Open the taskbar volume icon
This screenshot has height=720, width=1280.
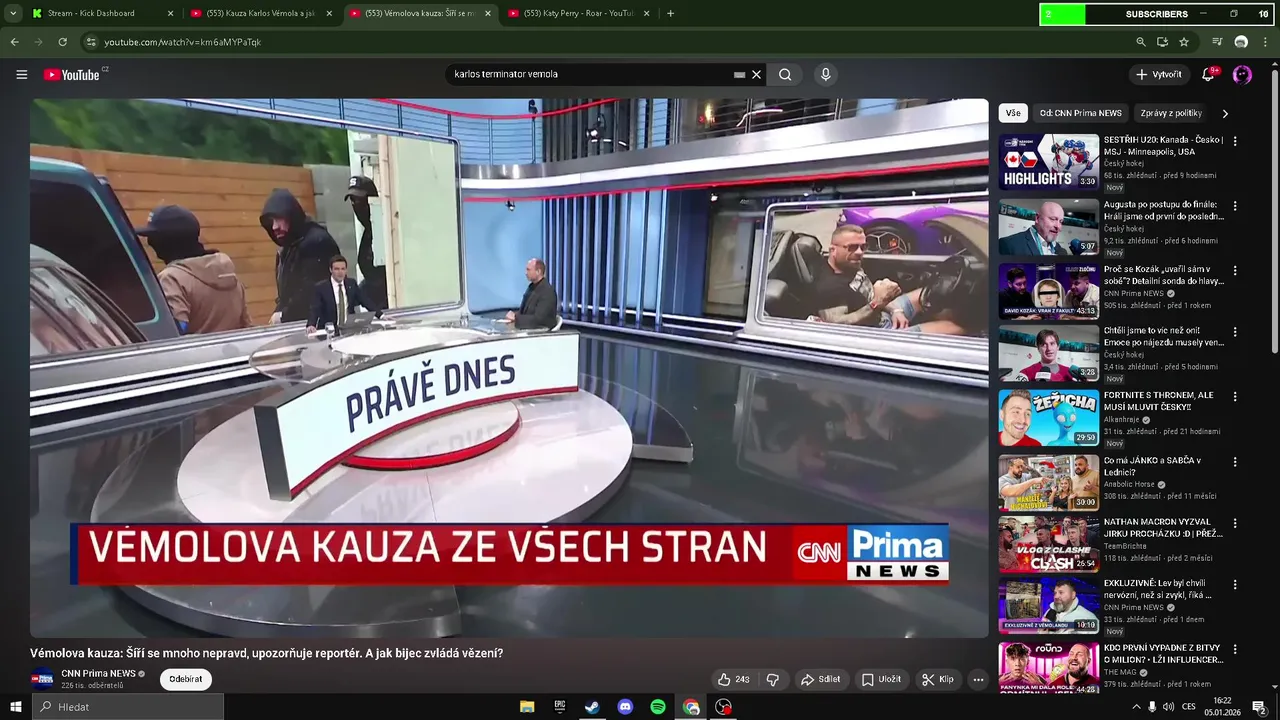[1170, 707]
